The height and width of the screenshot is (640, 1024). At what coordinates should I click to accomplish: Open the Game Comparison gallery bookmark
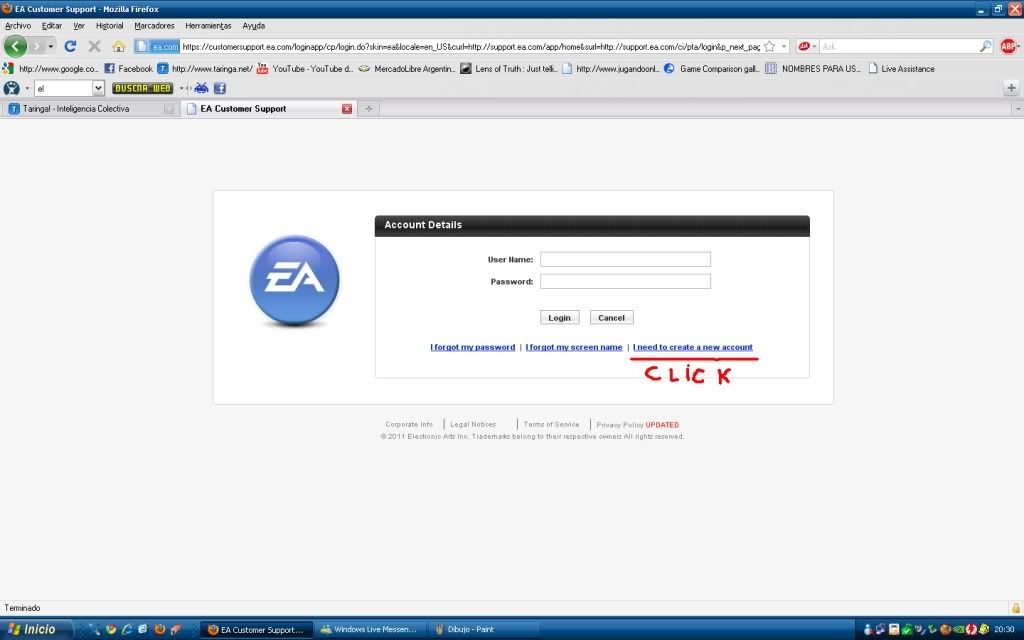711,69
